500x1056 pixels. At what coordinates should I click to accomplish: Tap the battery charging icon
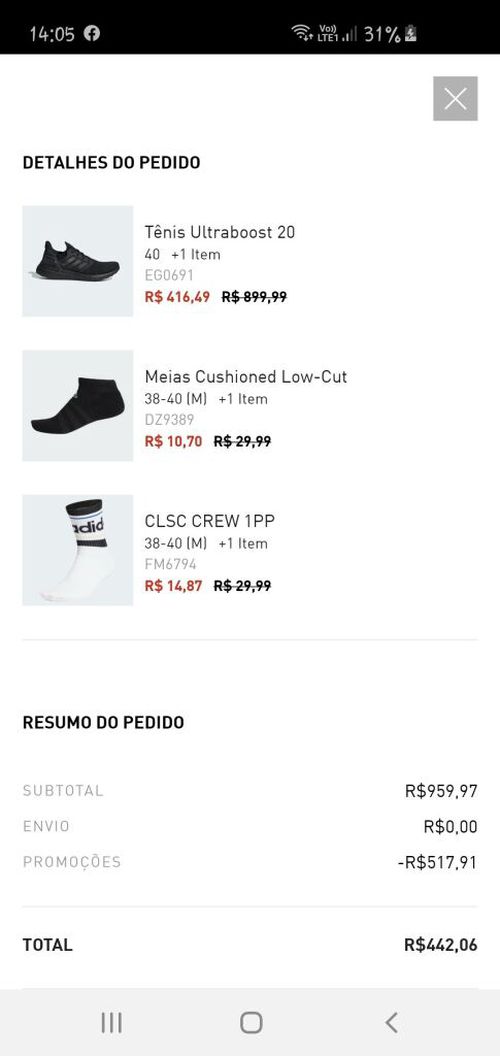[x=410, y=33]
